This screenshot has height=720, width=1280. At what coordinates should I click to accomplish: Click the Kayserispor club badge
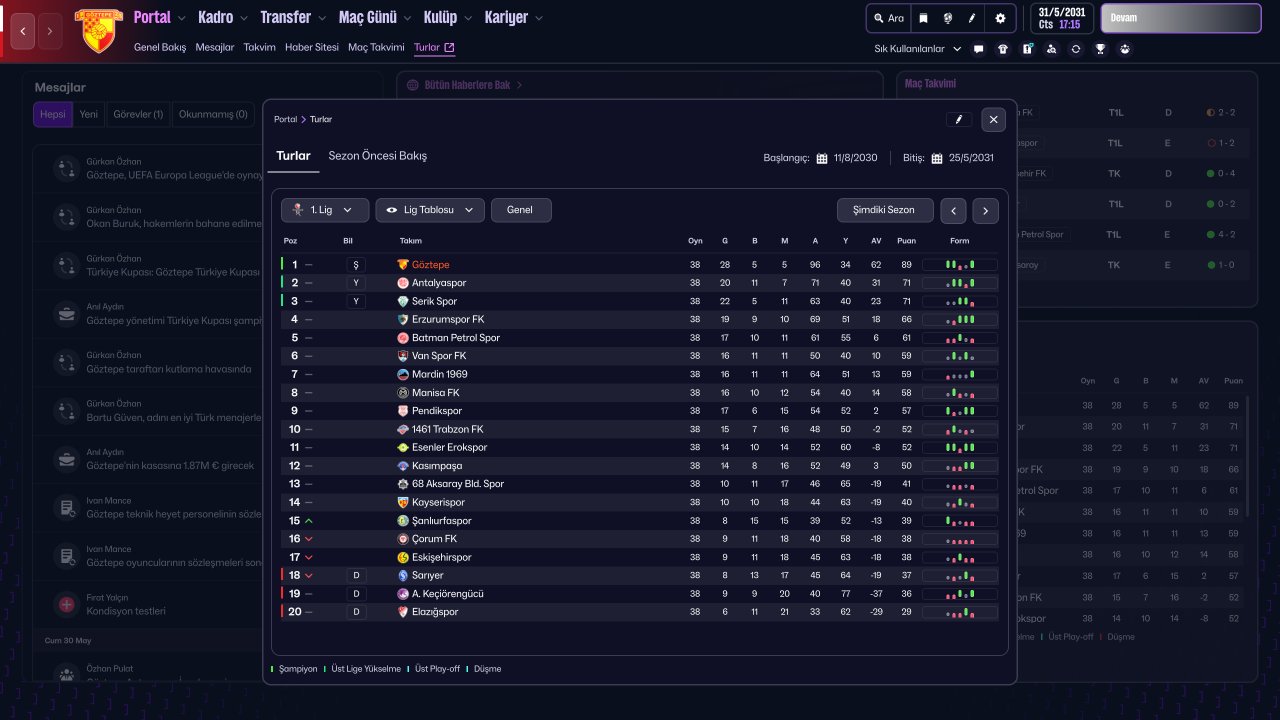(403, 502)
